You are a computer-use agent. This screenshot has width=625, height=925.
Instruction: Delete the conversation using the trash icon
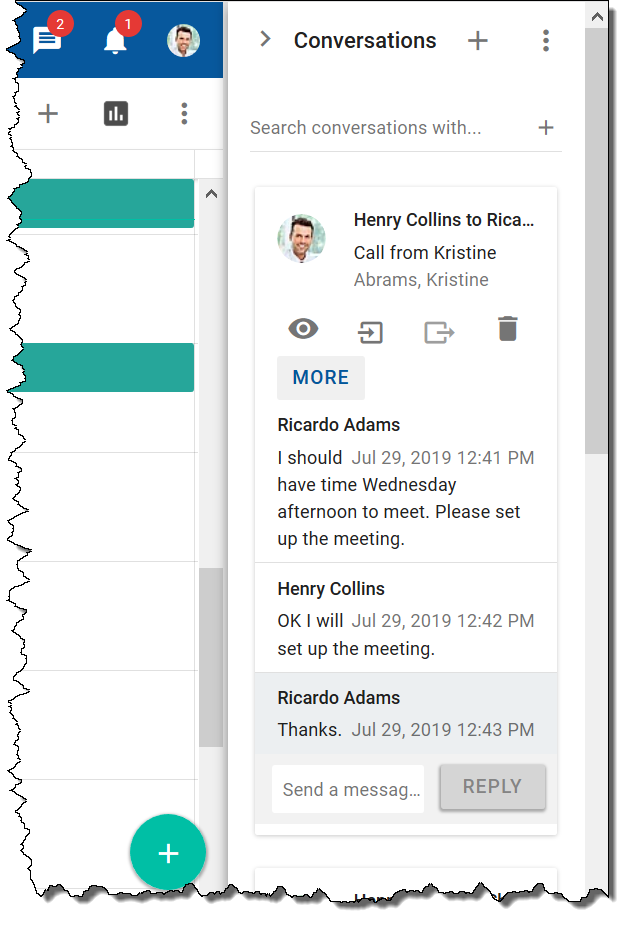pyautogui.click(x=507, y=329)
